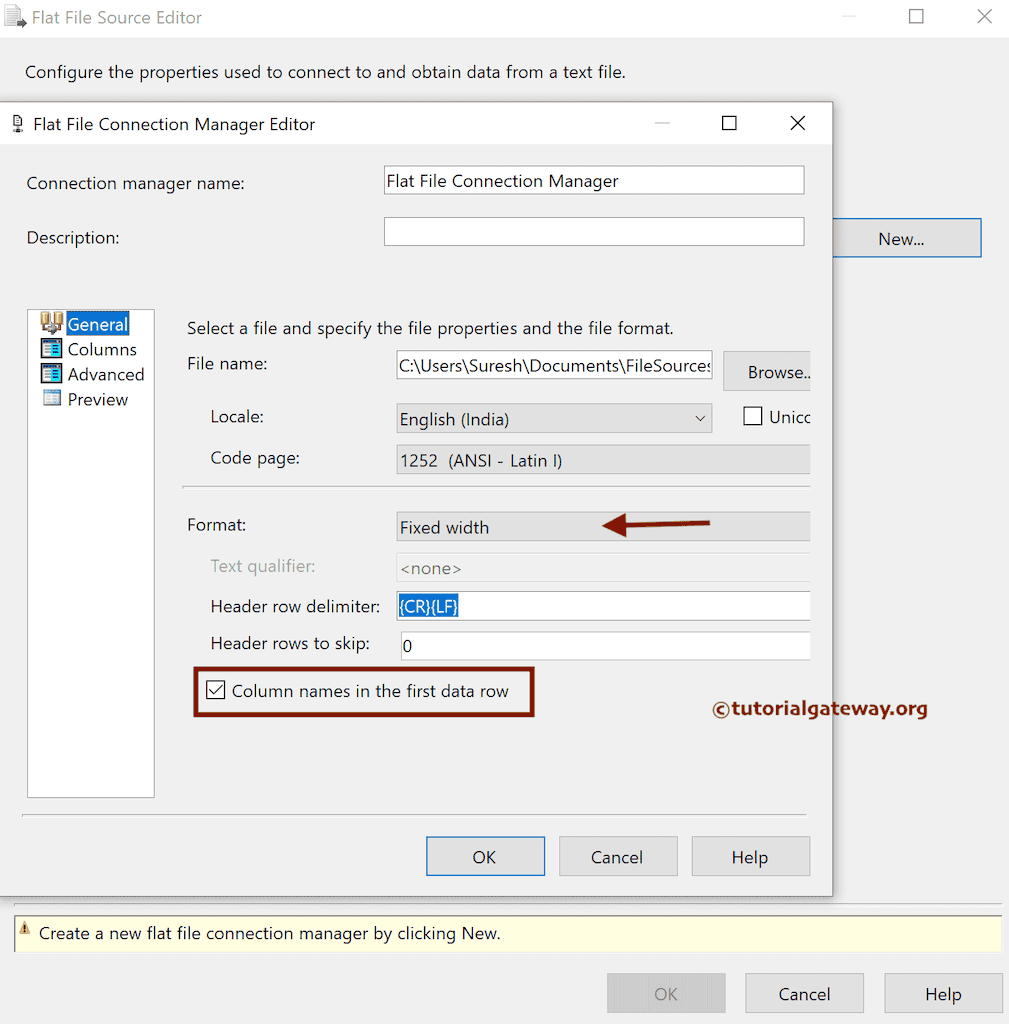Screen dimensions: 1009x1024
Task: Click the 'Header row delimiter:' label
Action: coord(295,607)
